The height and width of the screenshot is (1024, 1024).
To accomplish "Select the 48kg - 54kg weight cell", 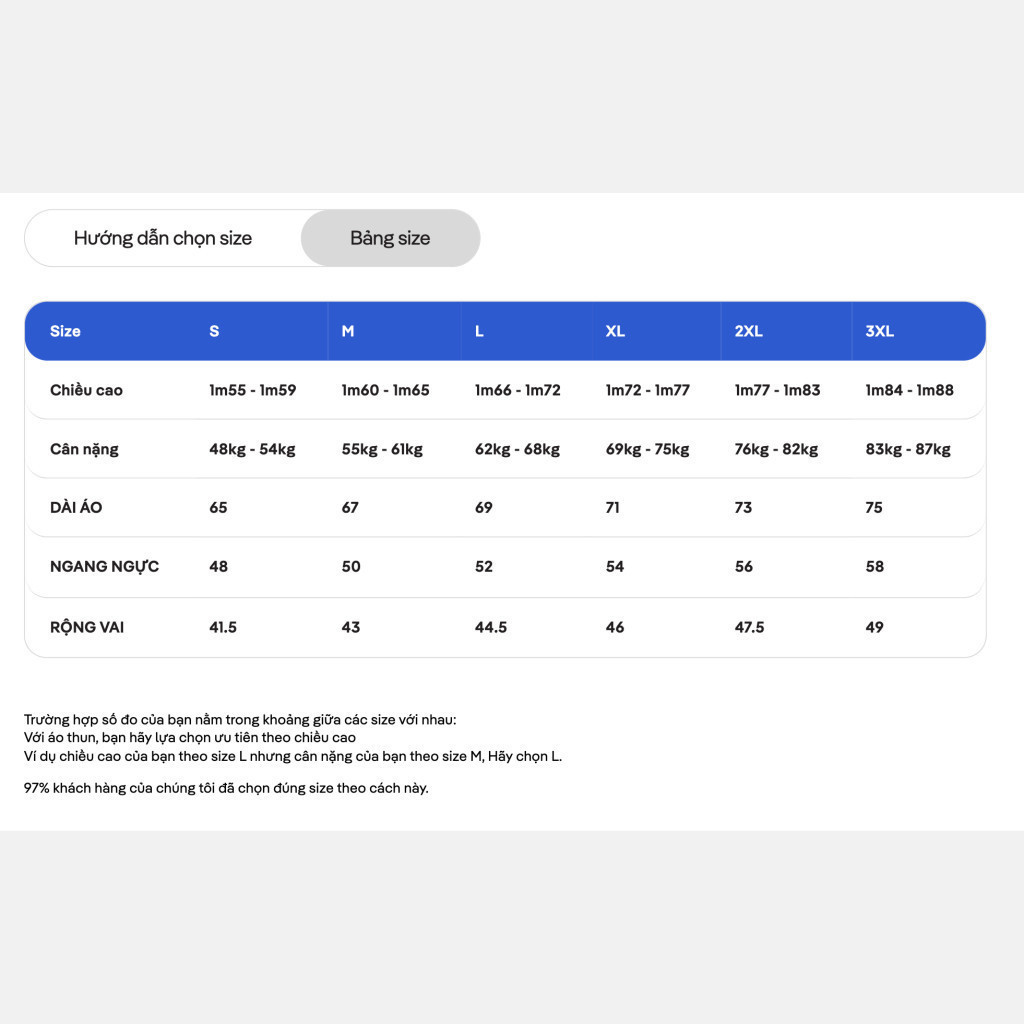I will 252,449.
